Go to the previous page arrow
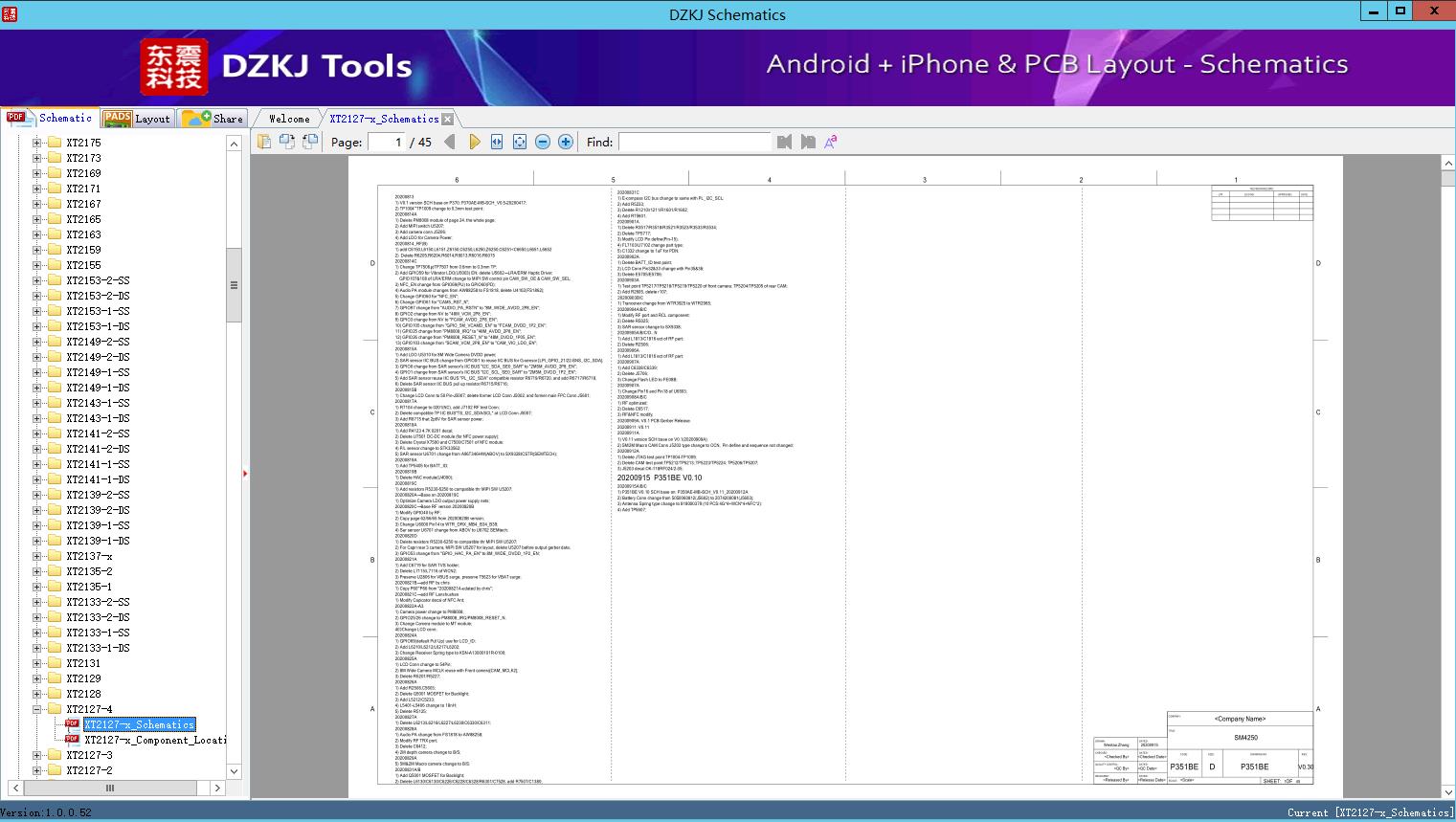The image size is (1456, 822). tap(451, 142)
